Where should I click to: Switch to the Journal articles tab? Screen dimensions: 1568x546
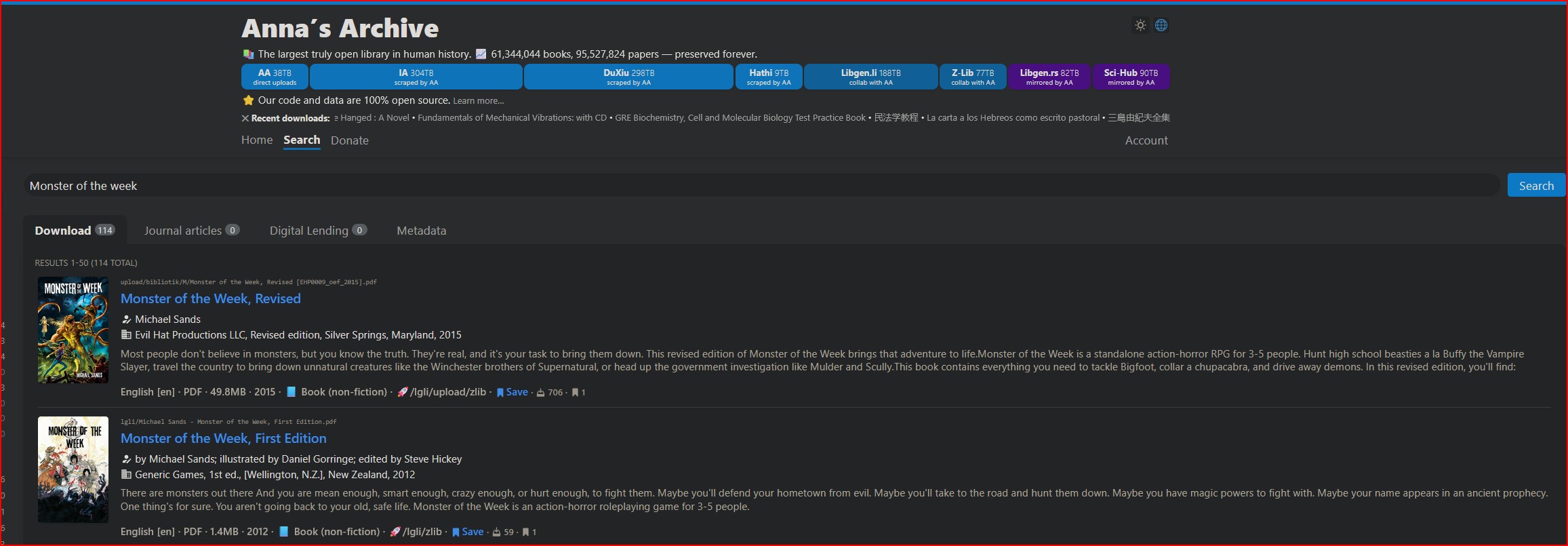point(192,231)
